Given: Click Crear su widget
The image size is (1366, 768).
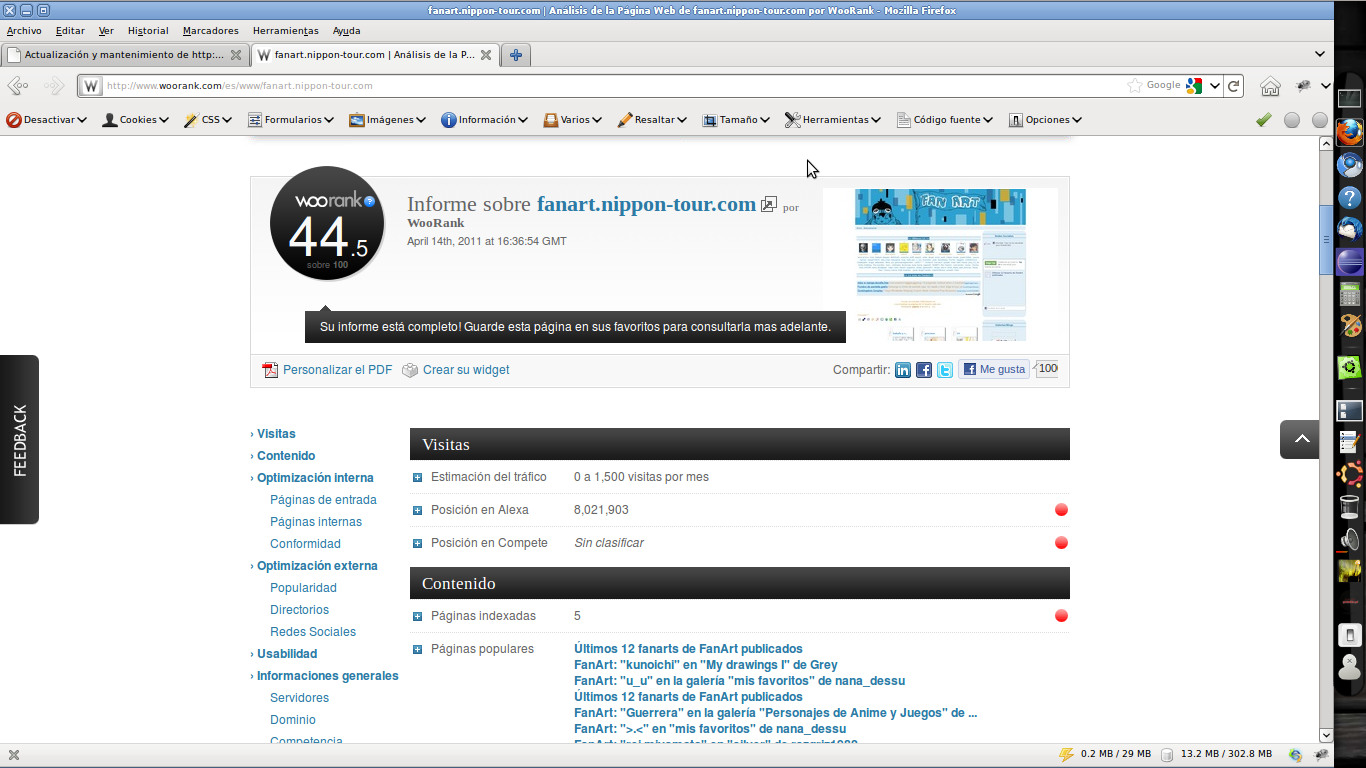Looking at the screenshot, I should coord(456,370).
